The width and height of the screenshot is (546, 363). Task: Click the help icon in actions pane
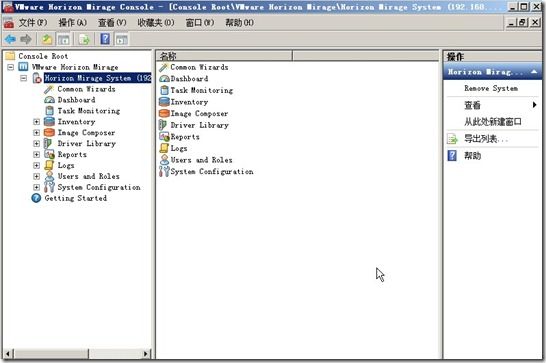coord(452,155)
